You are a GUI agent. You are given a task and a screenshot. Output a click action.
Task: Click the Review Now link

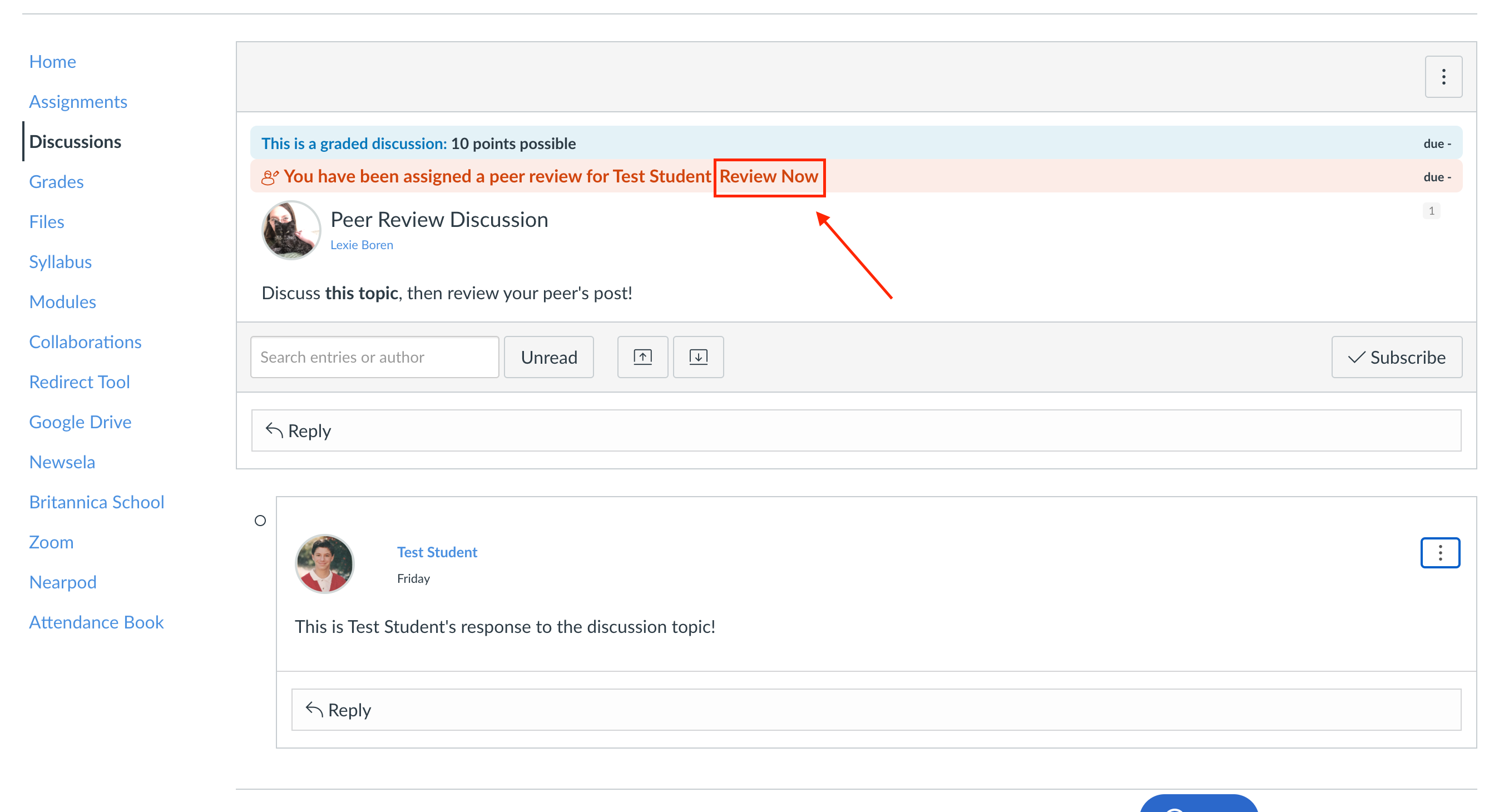tap(768, 176)
